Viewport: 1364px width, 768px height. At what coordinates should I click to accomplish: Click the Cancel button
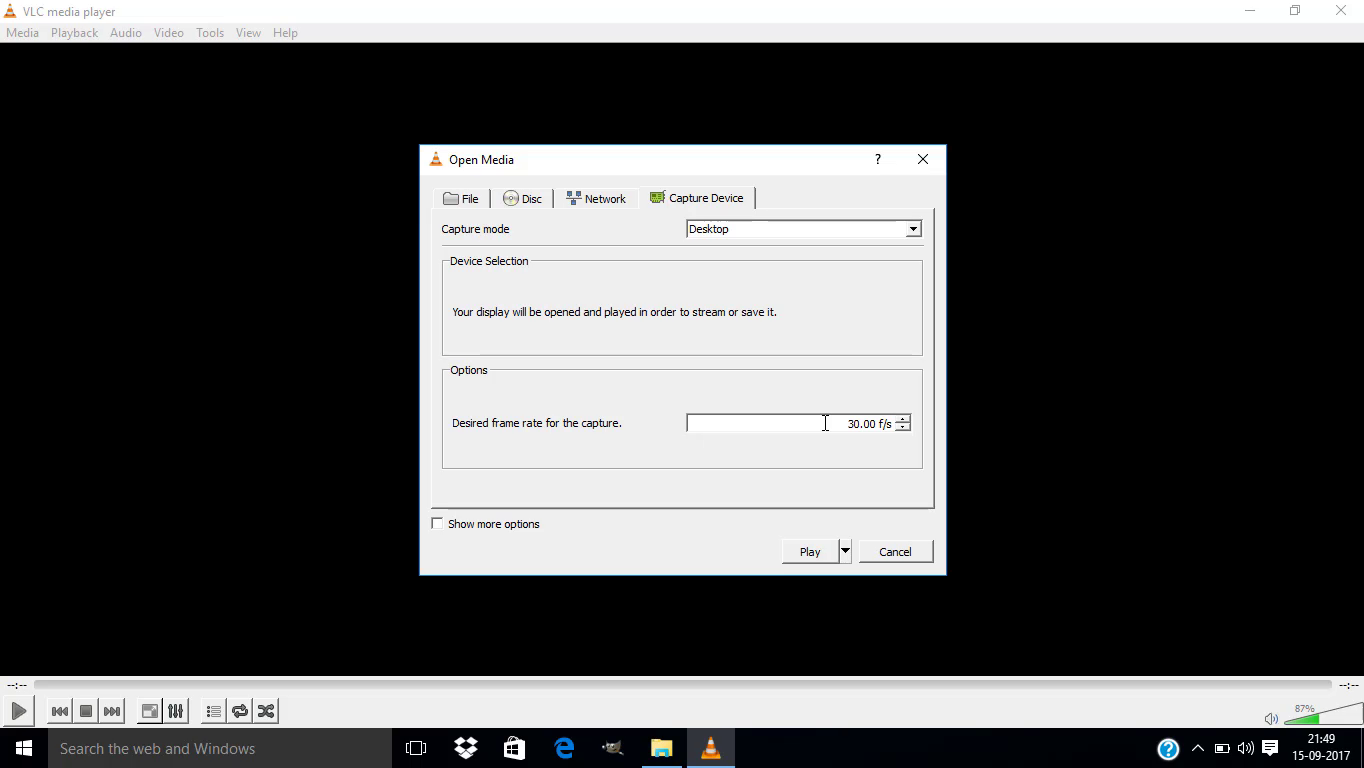point(895,551)
